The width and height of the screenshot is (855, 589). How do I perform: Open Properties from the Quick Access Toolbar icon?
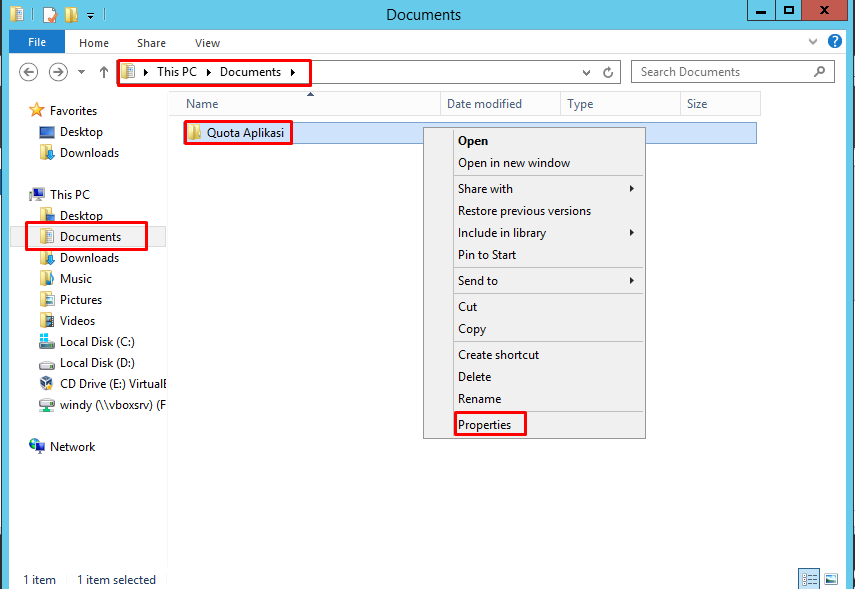[x=17, y=13]
